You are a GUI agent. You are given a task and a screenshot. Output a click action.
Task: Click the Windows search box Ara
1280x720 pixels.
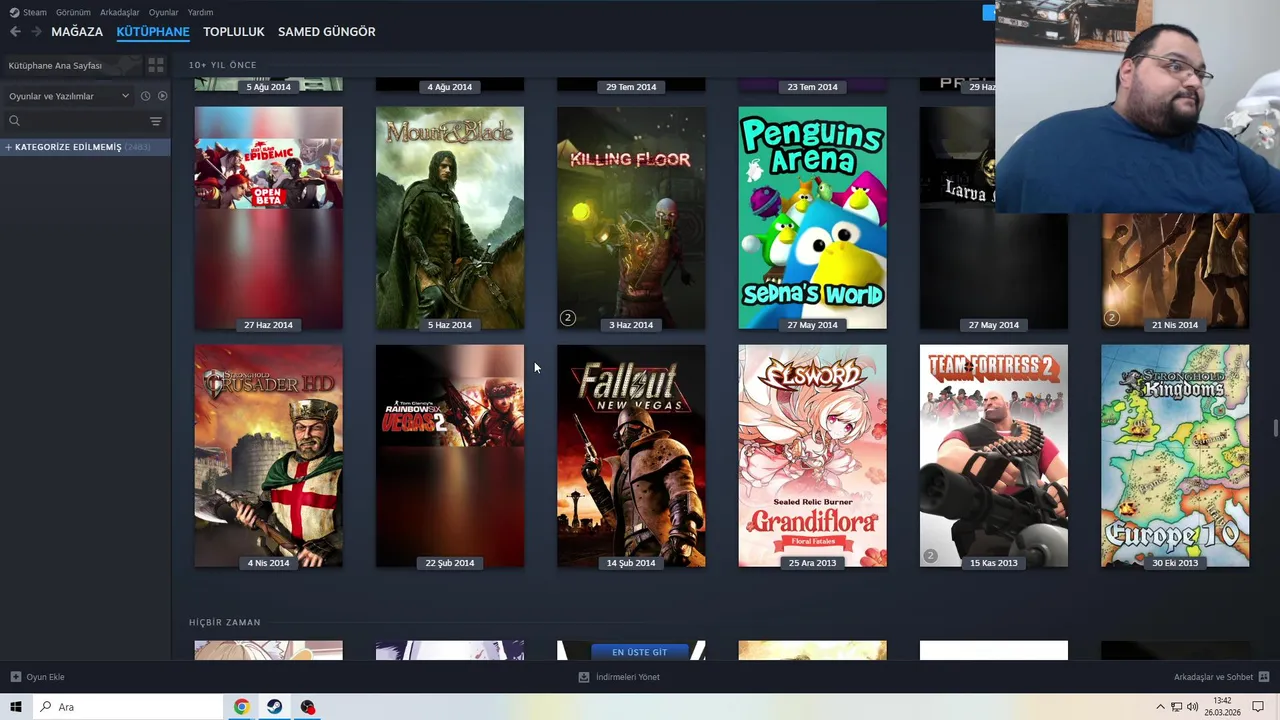128,707
